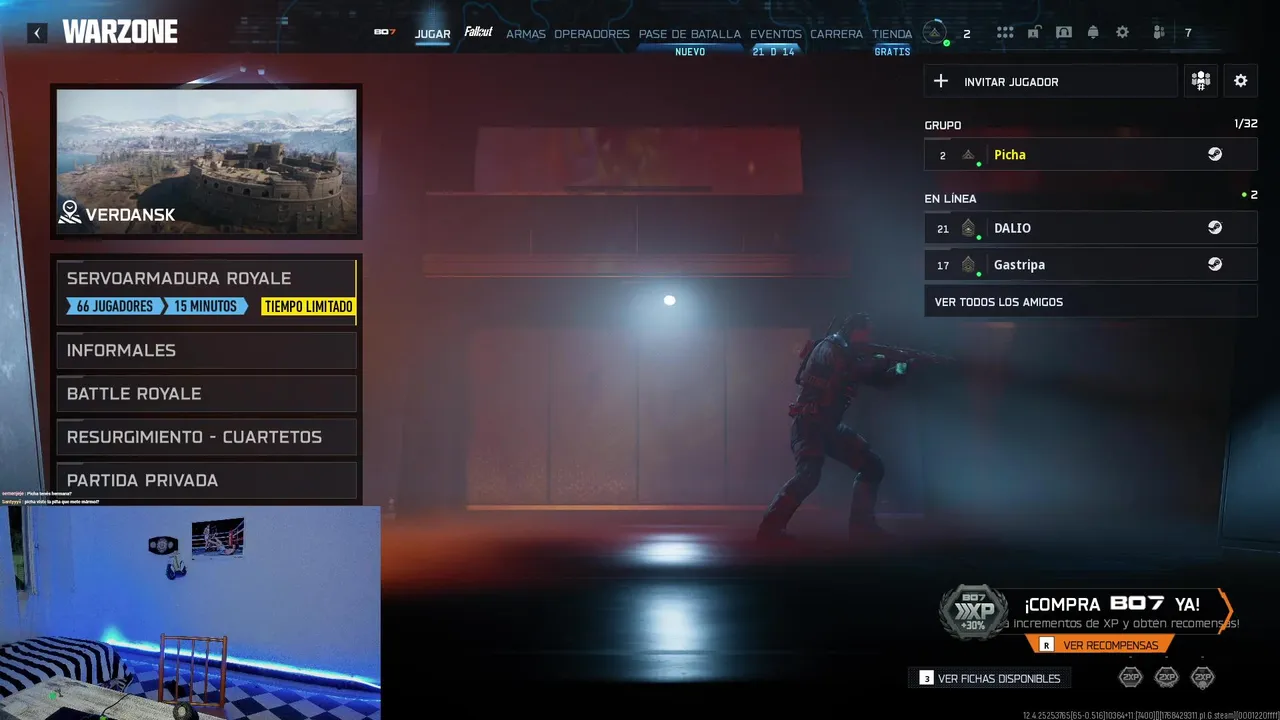Open the ARMAS tab
This screenshot has width=1280, height=720.
click(x=526, y=33)
